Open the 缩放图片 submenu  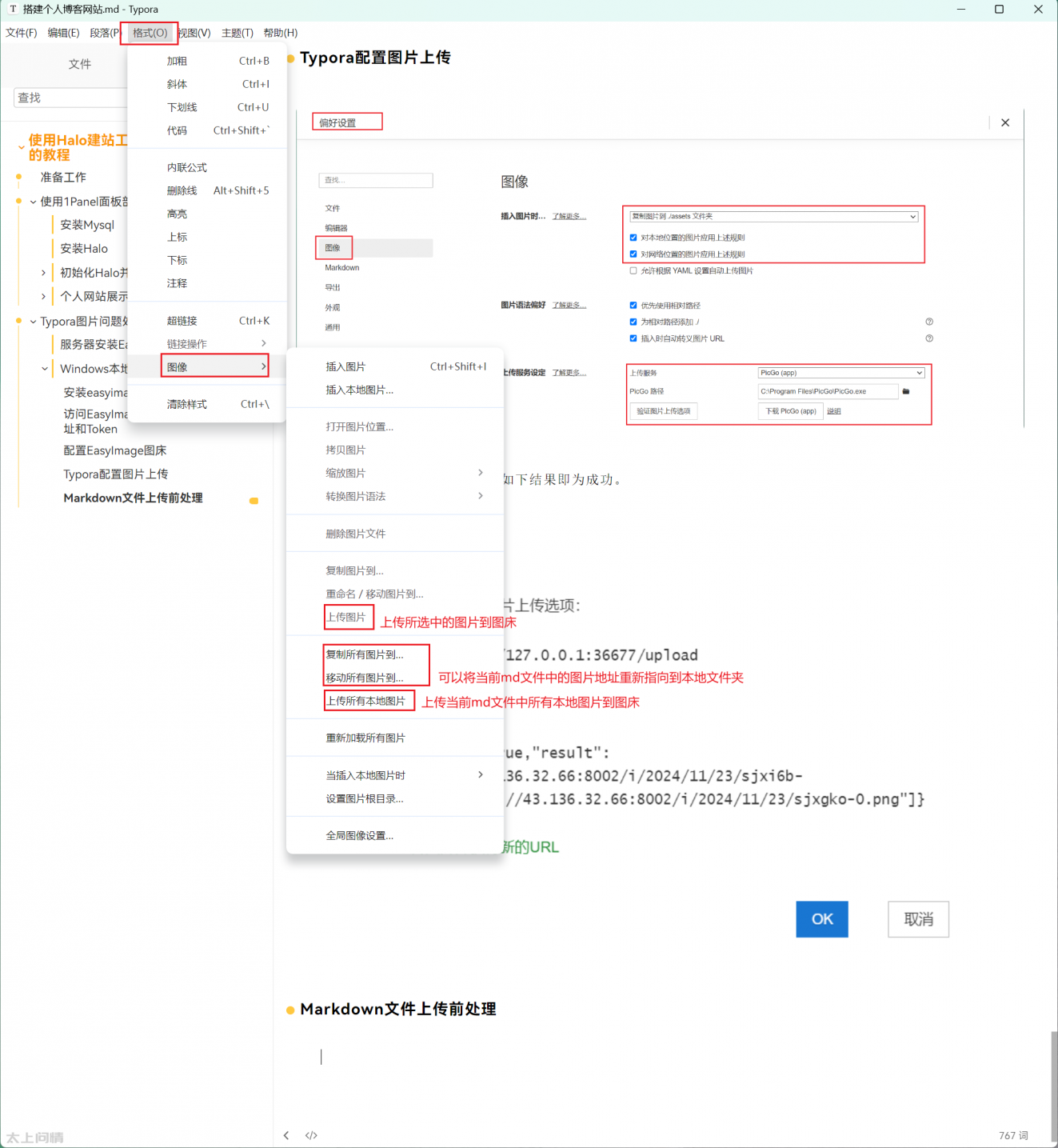395,473
